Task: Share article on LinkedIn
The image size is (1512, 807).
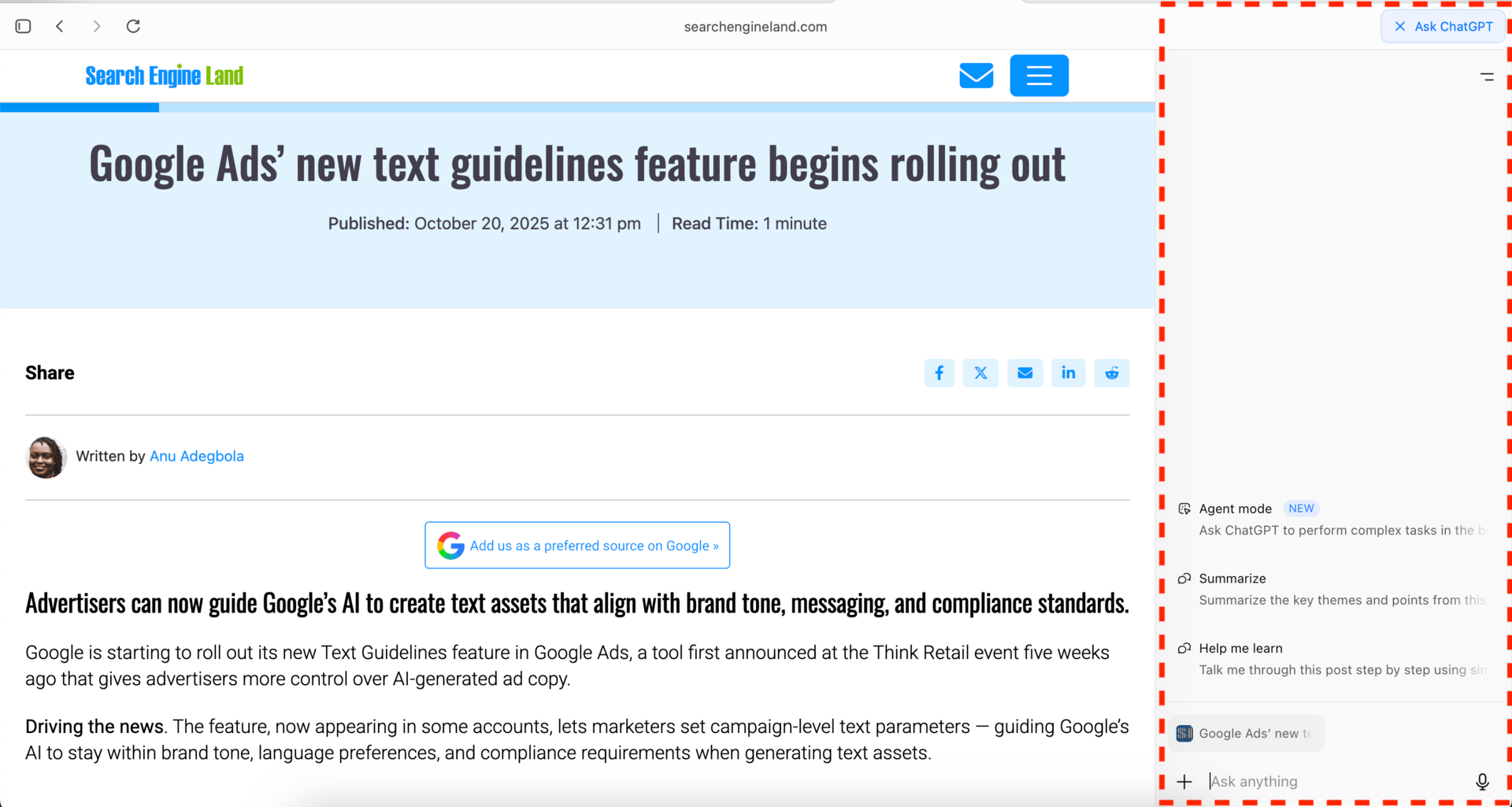Action: (x=1068, y=373)
